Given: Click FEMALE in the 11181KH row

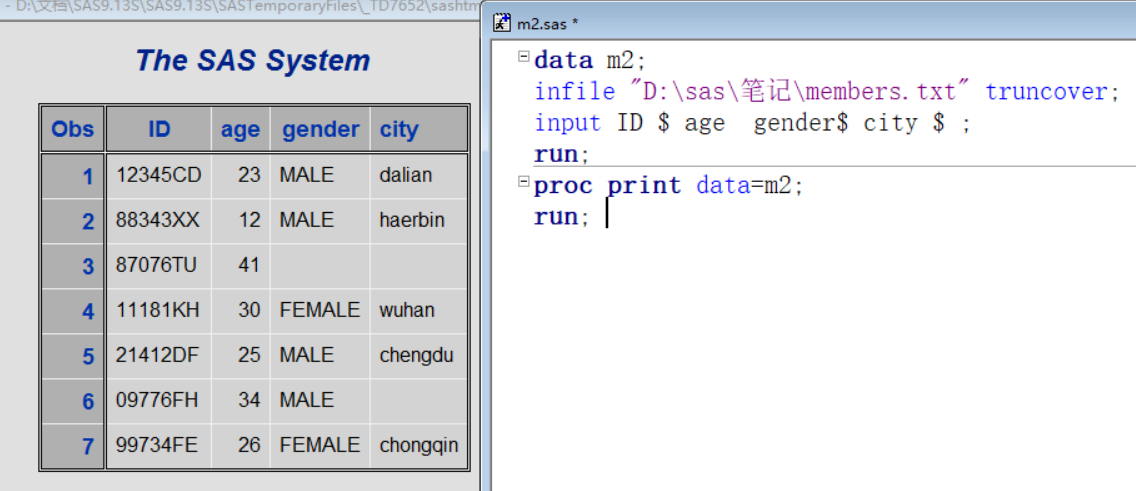Looking at the screenshot, I should [320, 310].
